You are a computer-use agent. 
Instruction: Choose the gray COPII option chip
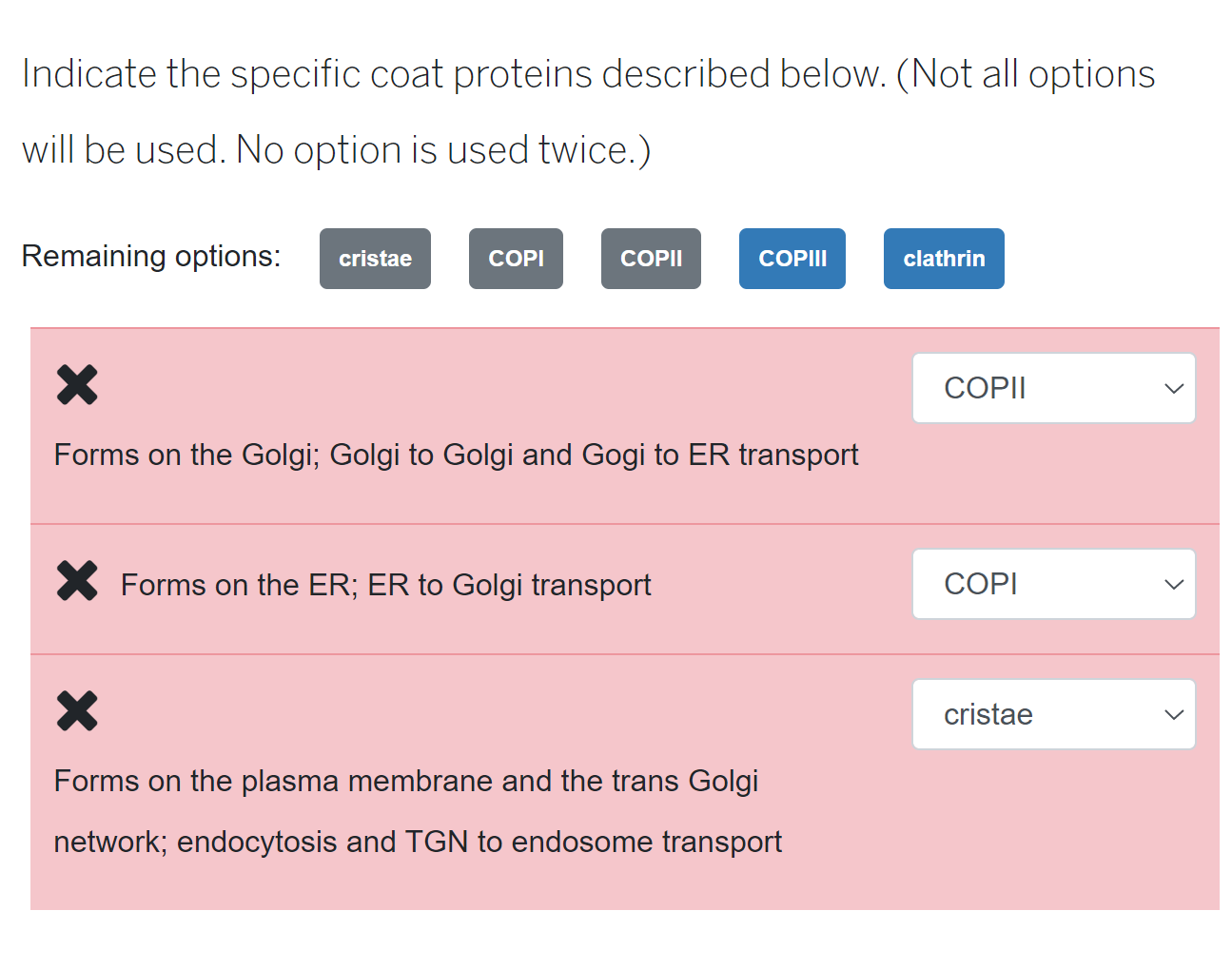click(x=651, y=259)
